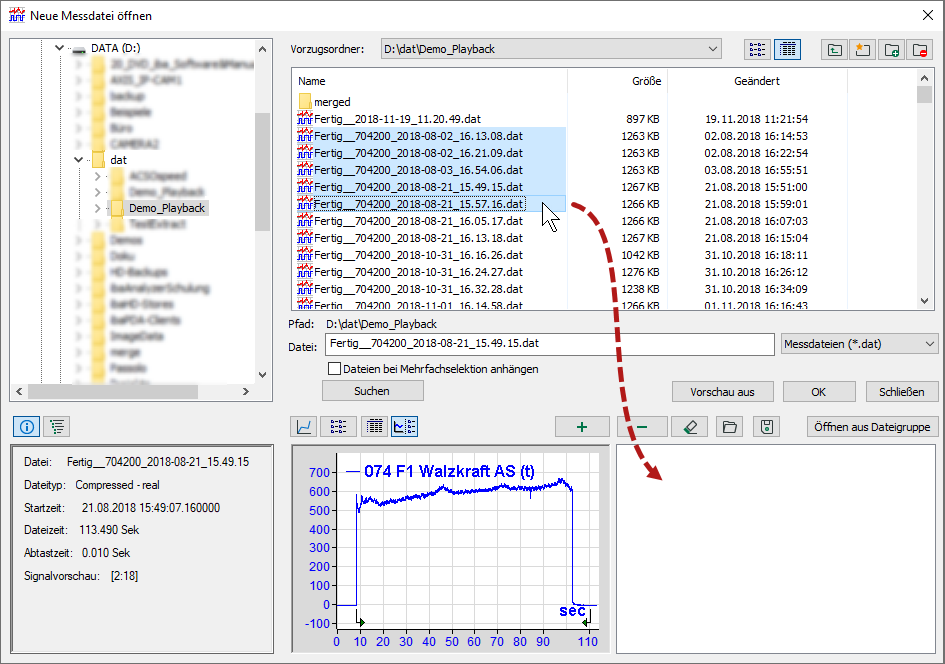This screenshot has width=945, height=664.
Task: Click date cell 19.11.2018 11:21:54
Action: (x=756, y=119)
